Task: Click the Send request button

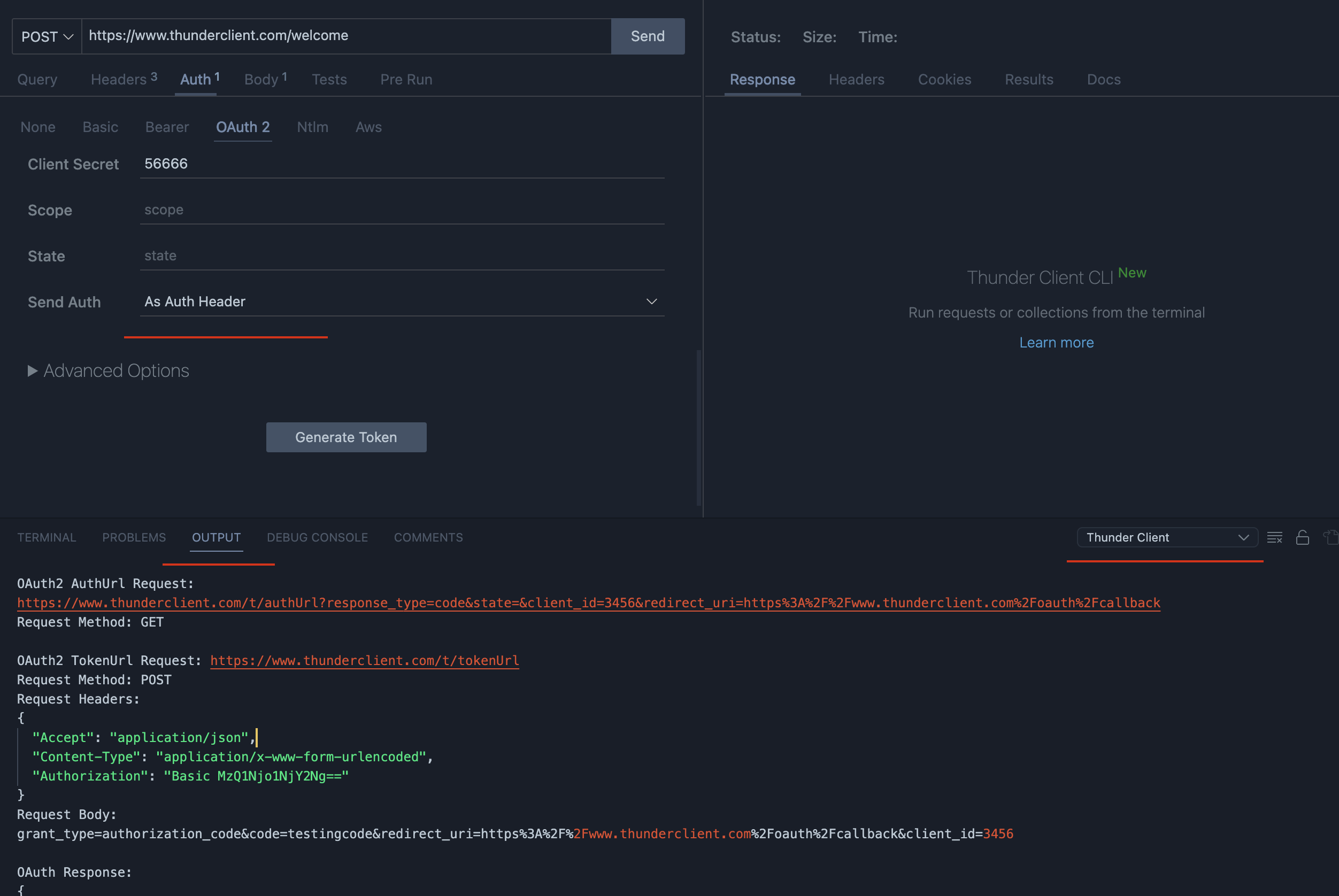Action: (647, 35)
